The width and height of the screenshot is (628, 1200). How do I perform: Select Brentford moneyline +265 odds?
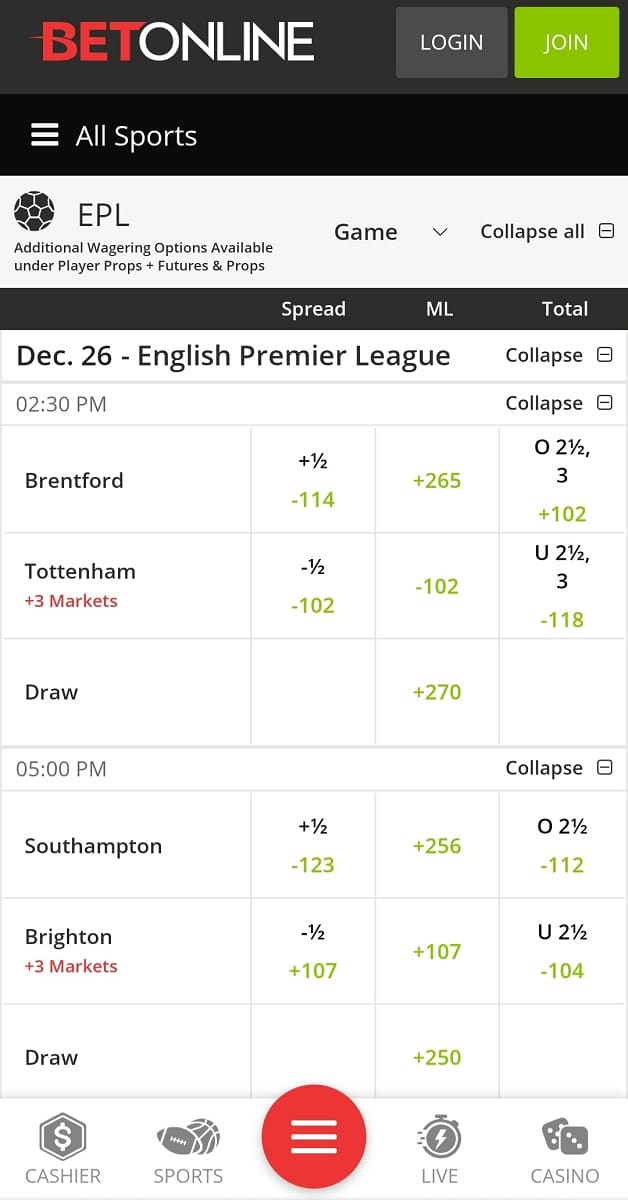tap(437, 480)
